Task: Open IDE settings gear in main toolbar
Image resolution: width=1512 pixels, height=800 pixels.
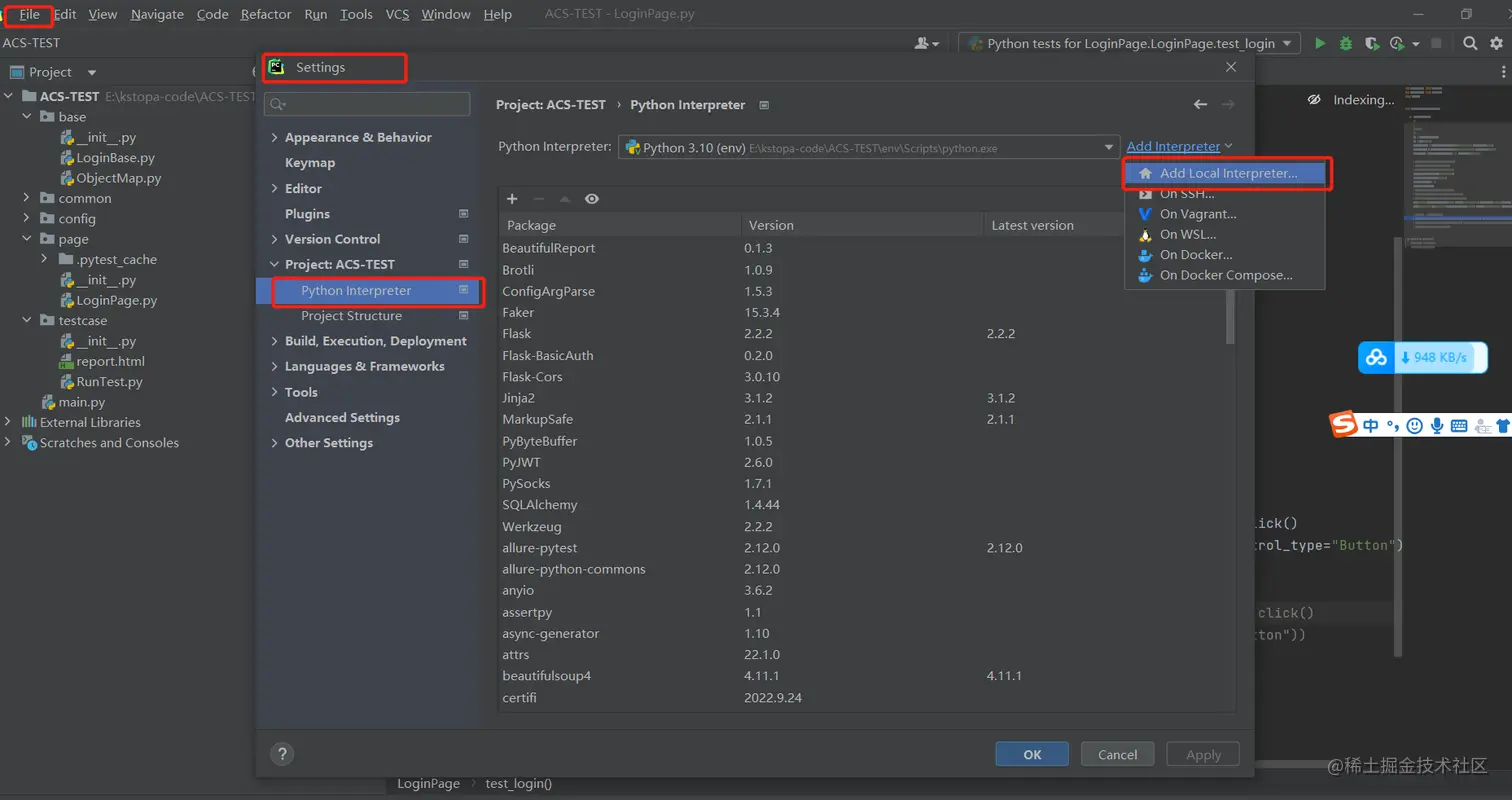Action: tap(1496, 43)
